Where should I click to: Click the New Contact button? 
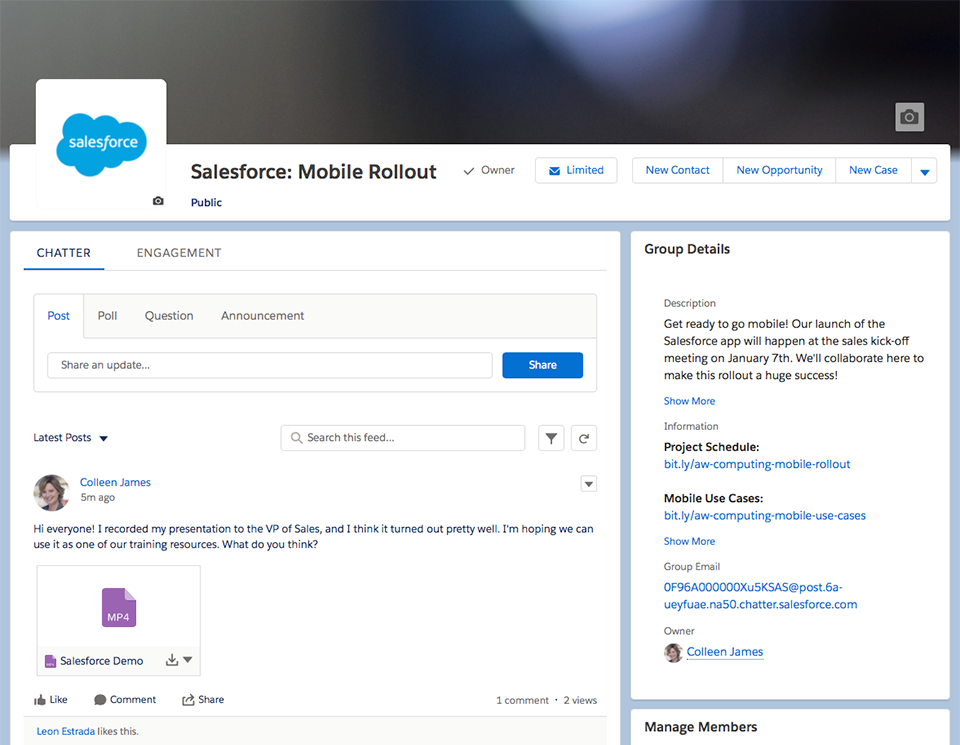(677, 170)
